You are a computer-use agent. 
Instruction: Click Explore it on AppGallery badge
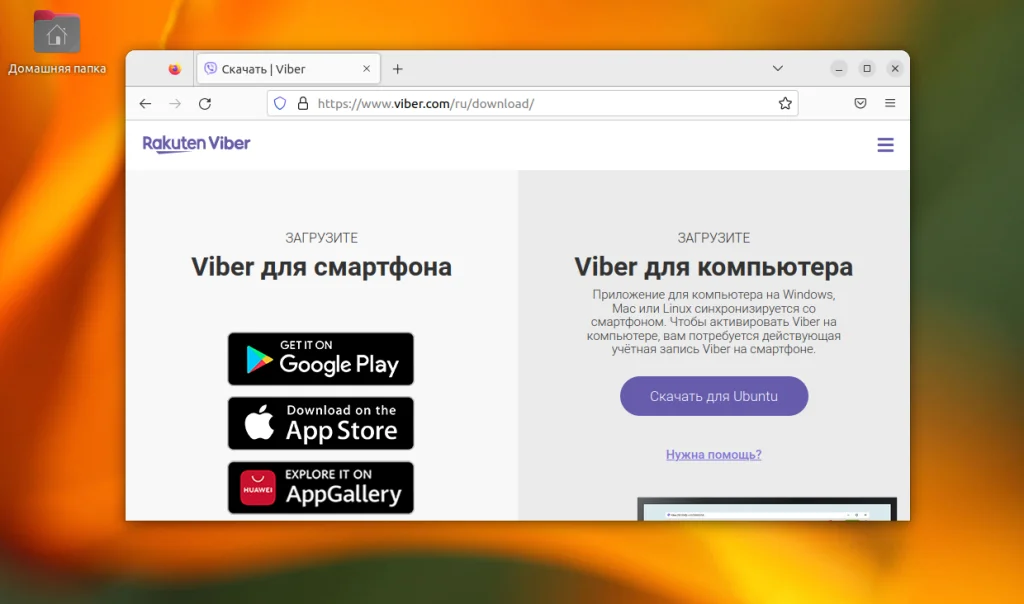pyautogui.click(x=321, y=488)
